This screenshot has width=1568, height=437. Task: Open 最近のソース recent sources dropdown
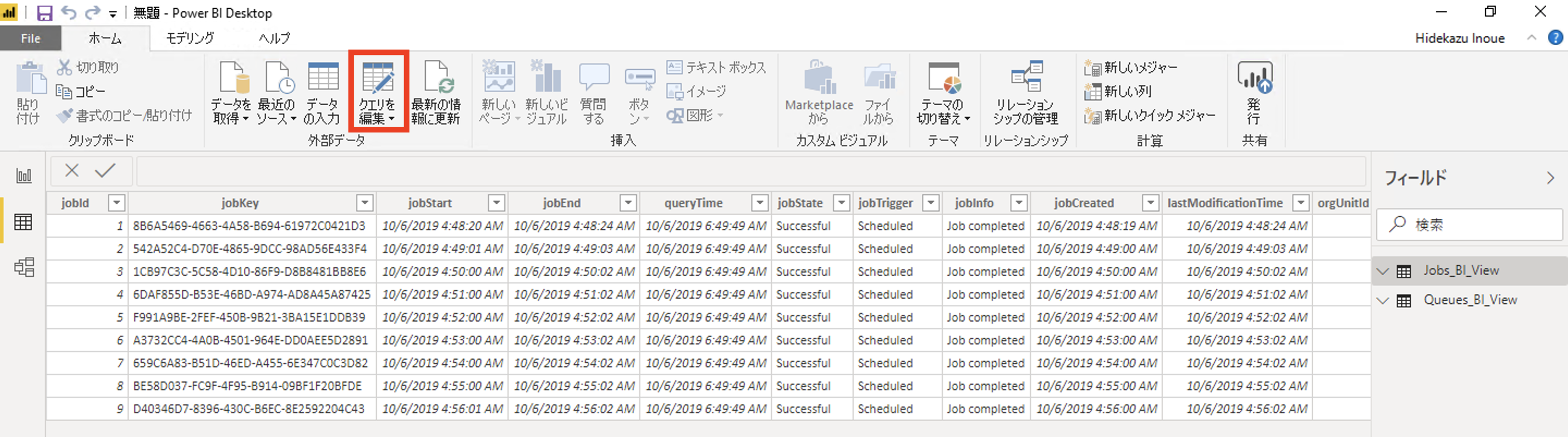tap(275, 93)
